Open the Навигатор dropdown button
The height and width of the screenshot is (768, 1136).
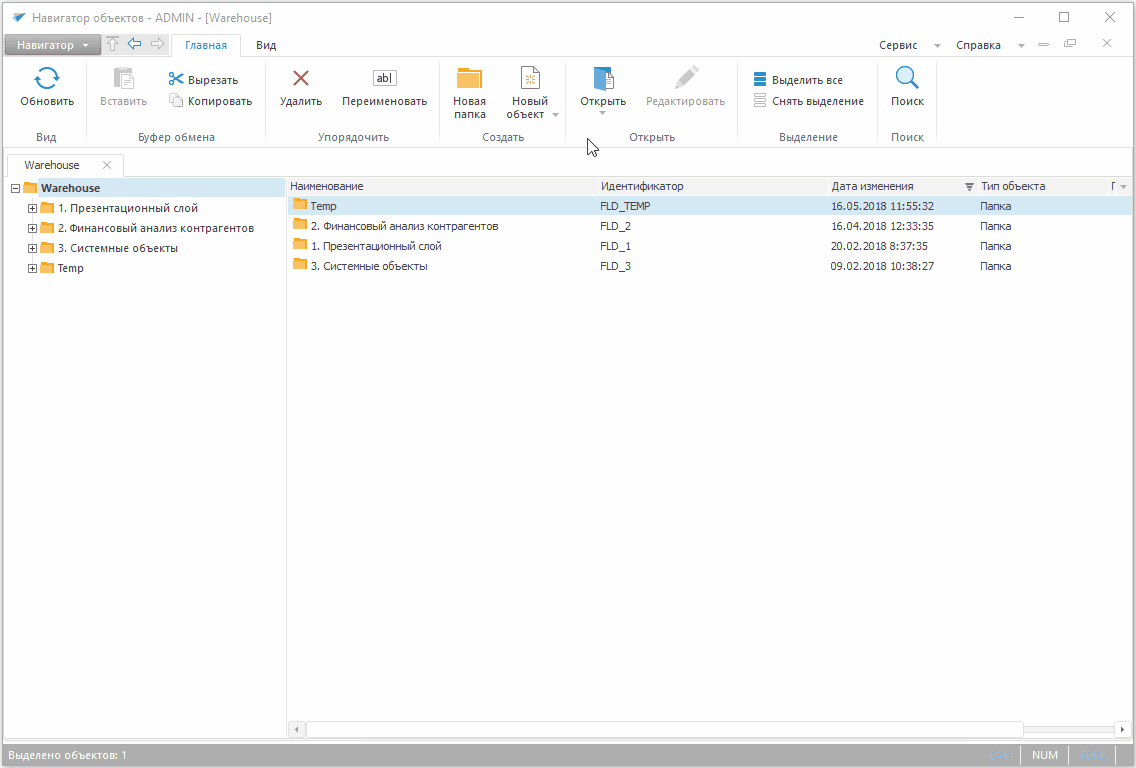[x=51, y=45]
